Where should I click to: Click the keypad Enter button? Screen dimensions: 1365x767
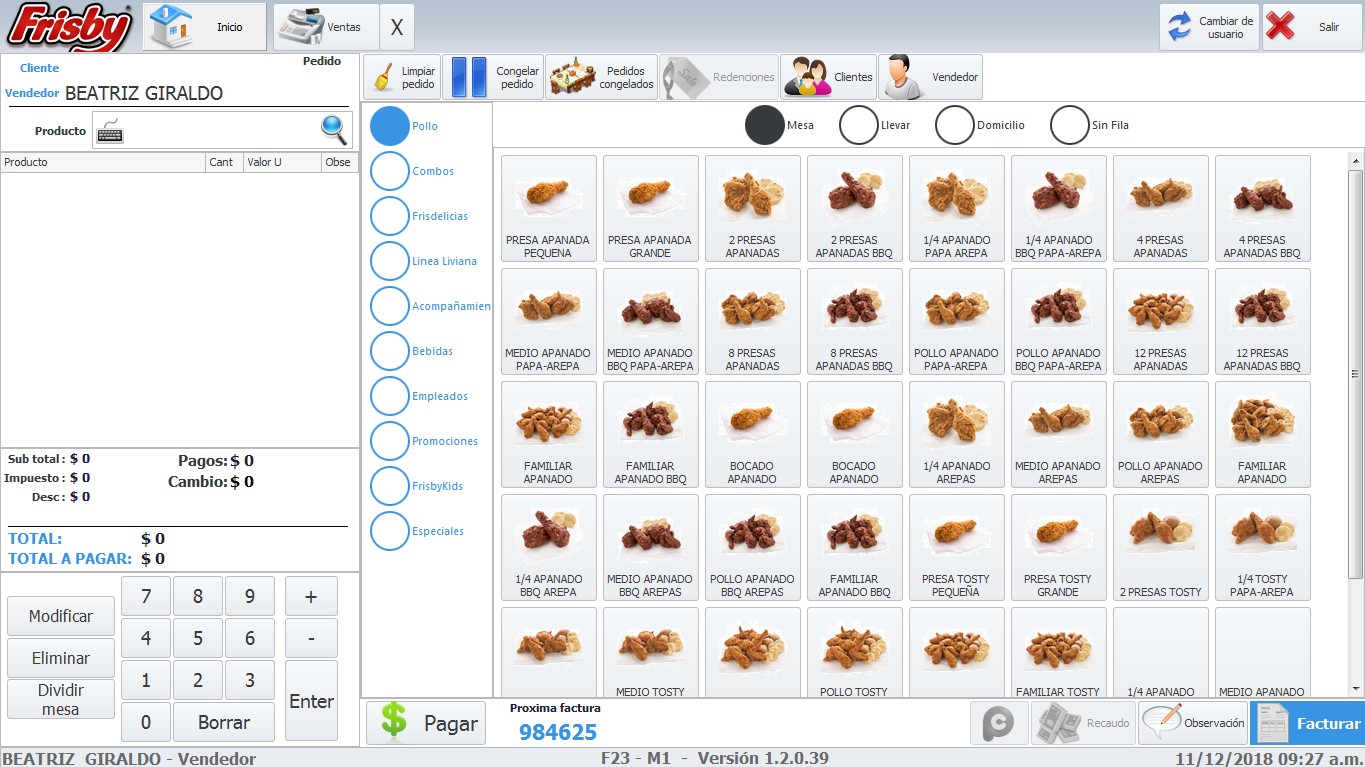tap(311, 701)
